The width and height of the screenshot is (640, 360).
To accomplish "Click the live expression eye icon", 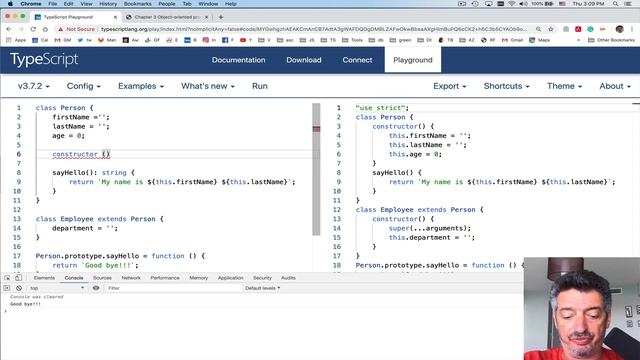I will click(x=96, y=288).
